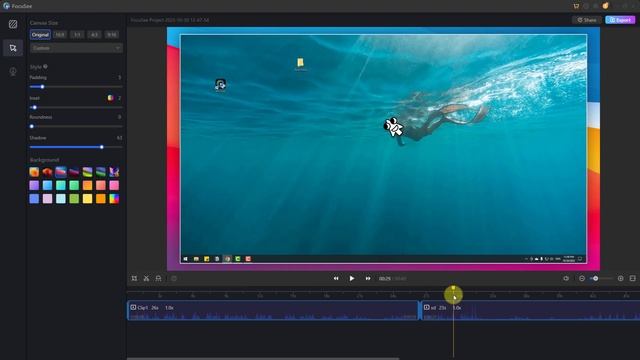Adjust the timeline zoom slider

click(x=601, y=278)
